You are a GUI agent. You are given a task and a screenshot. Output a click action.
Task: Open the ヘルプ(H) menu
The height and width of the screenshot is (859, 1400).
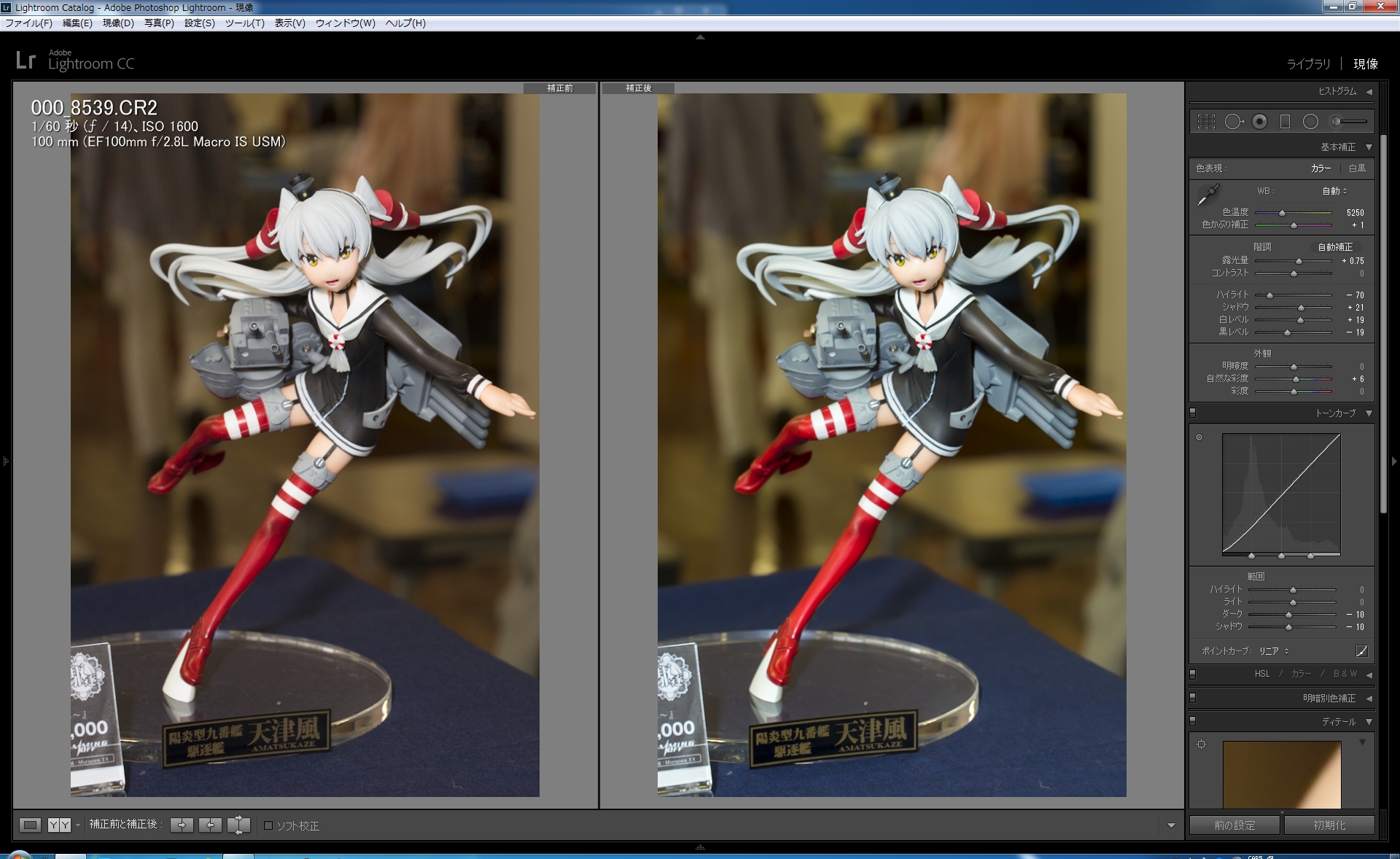coord(405,23)
